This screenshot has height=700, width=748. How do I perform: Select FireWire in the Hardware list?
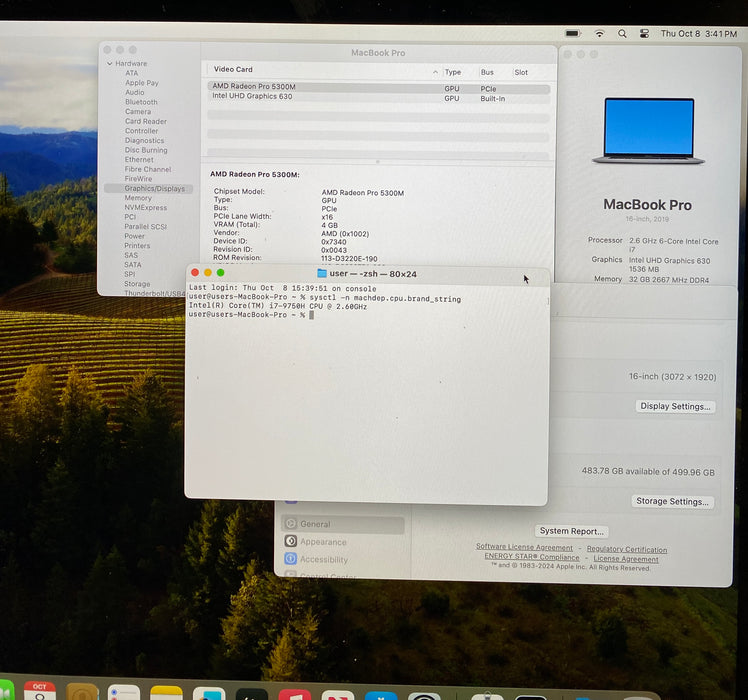pyautogui.click(x=138, y=178)
